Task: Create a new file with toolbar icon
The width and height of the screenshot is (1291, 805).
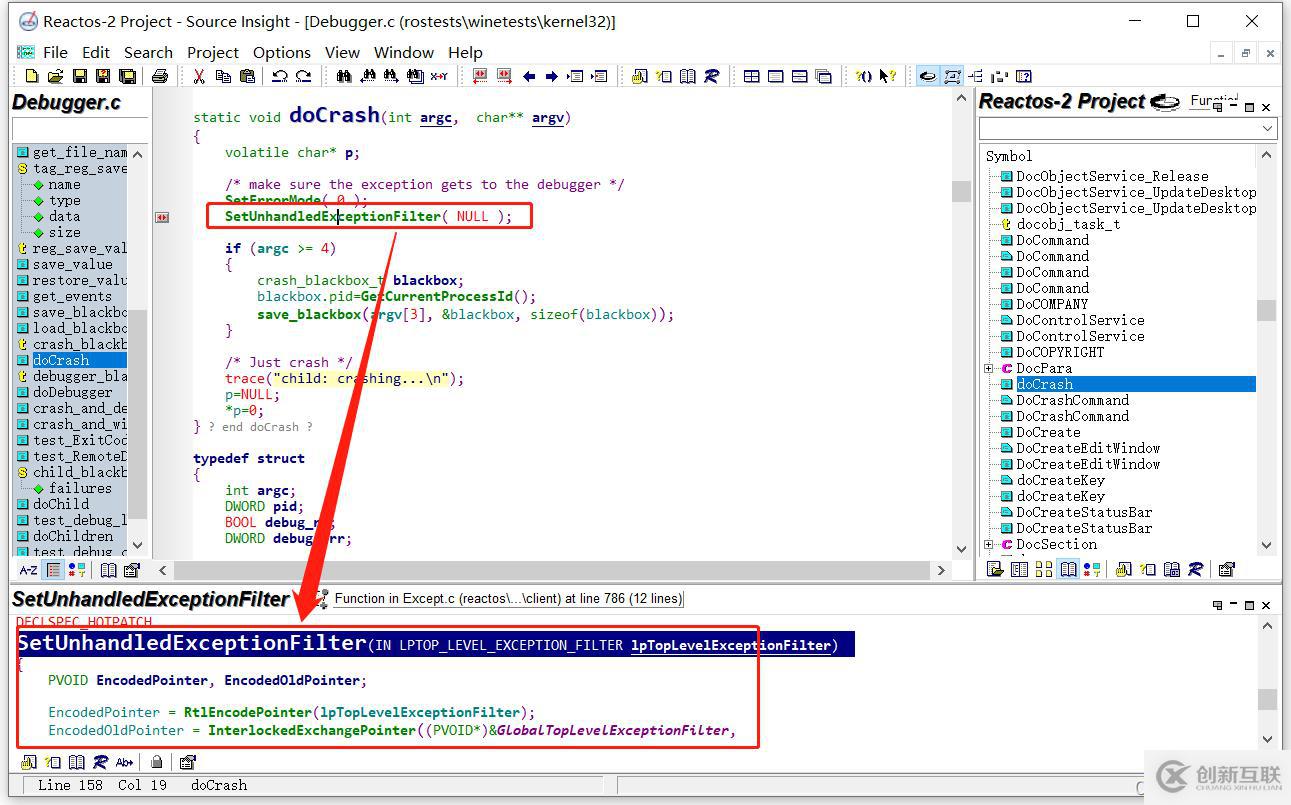Action: pyautogui.click(x=31, y=76)
